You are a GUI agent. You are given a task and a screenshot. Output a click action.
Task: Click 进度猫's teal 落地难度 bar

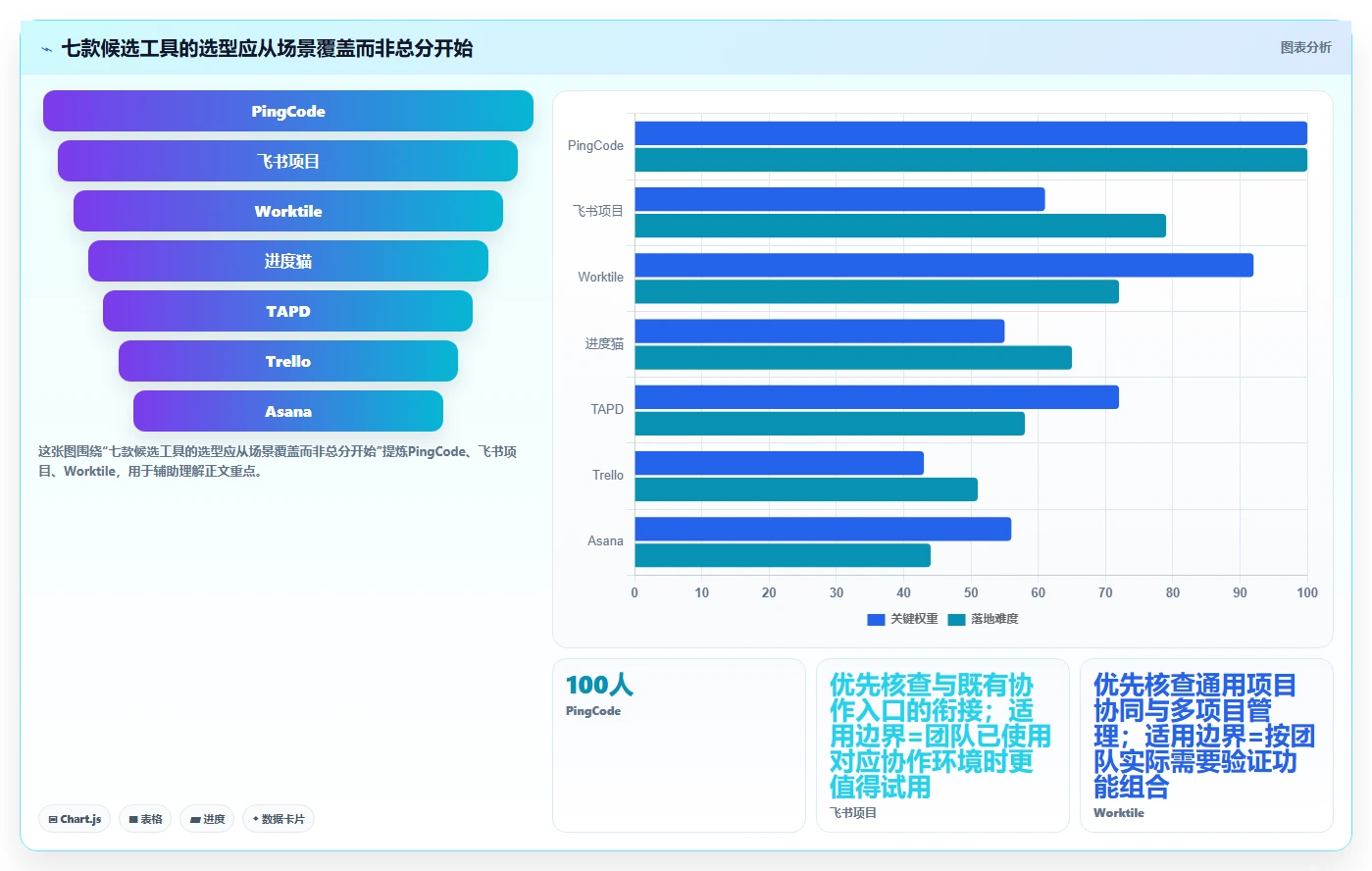point(853,357)
